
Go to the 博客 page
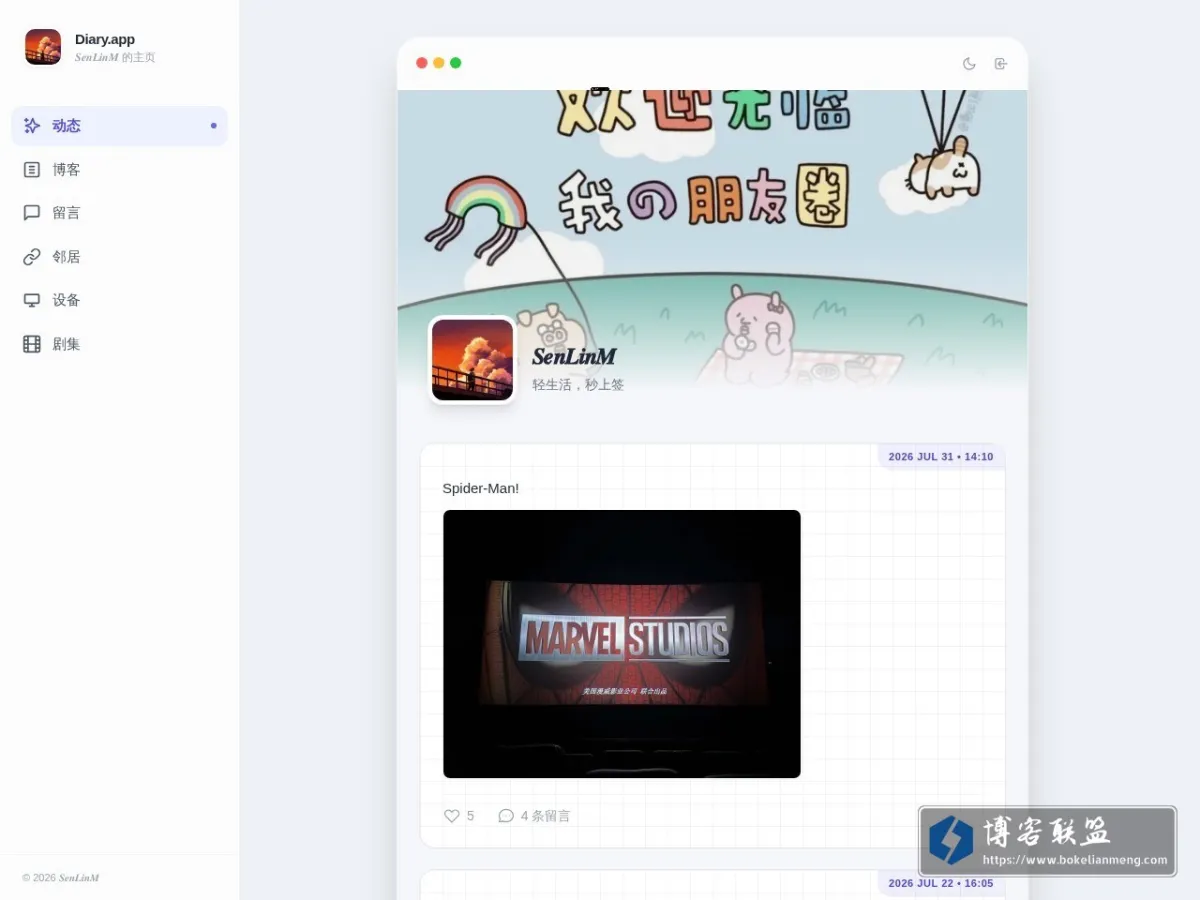point(120,170)
